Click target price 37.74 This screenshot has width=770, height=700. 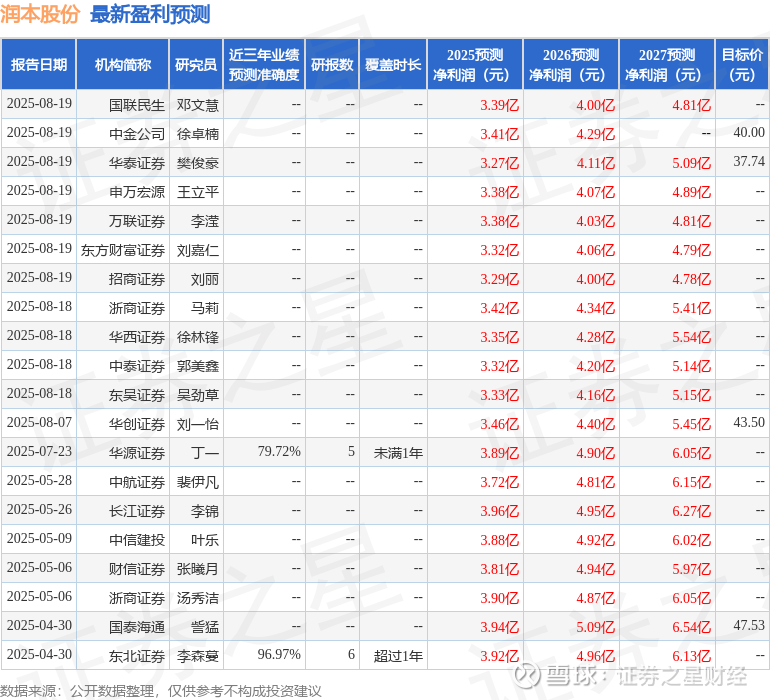tap(749, 161)
